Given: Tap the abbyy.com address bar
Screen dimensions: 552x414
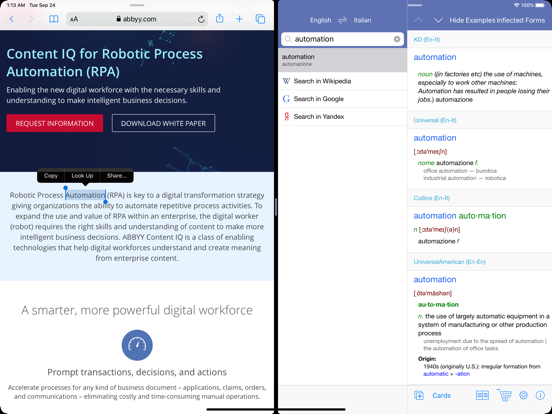Looking at the screenshot, I should pyautogui.click(x=137, y=19).
